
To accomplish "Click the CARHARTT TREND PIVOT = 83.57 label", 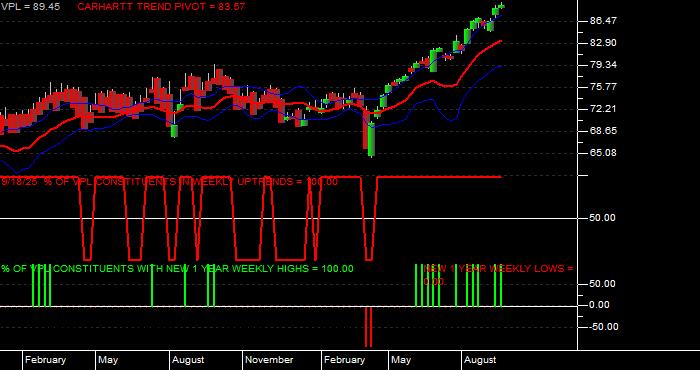I will point(161,7).
